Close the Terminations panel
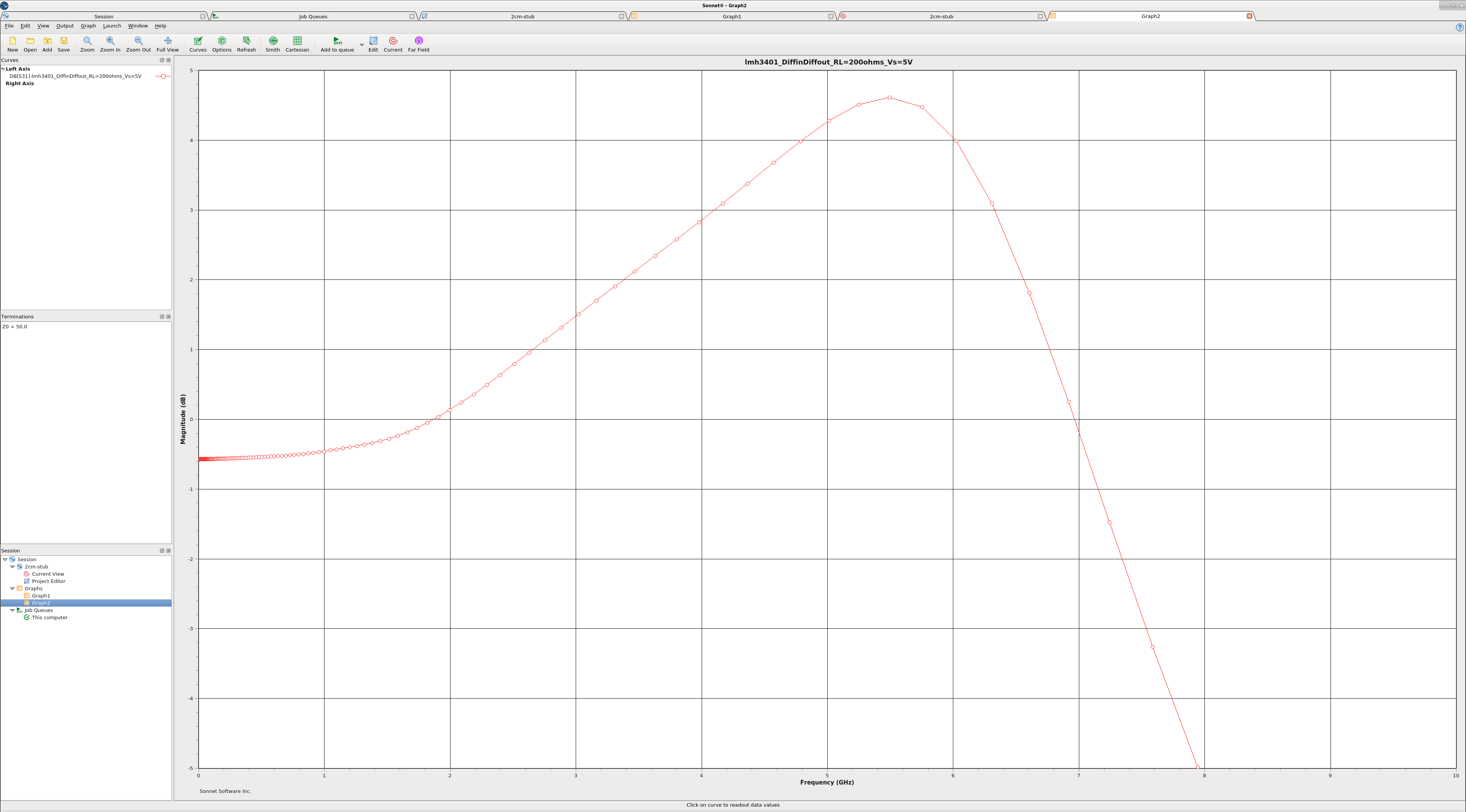 pos(168,317)
